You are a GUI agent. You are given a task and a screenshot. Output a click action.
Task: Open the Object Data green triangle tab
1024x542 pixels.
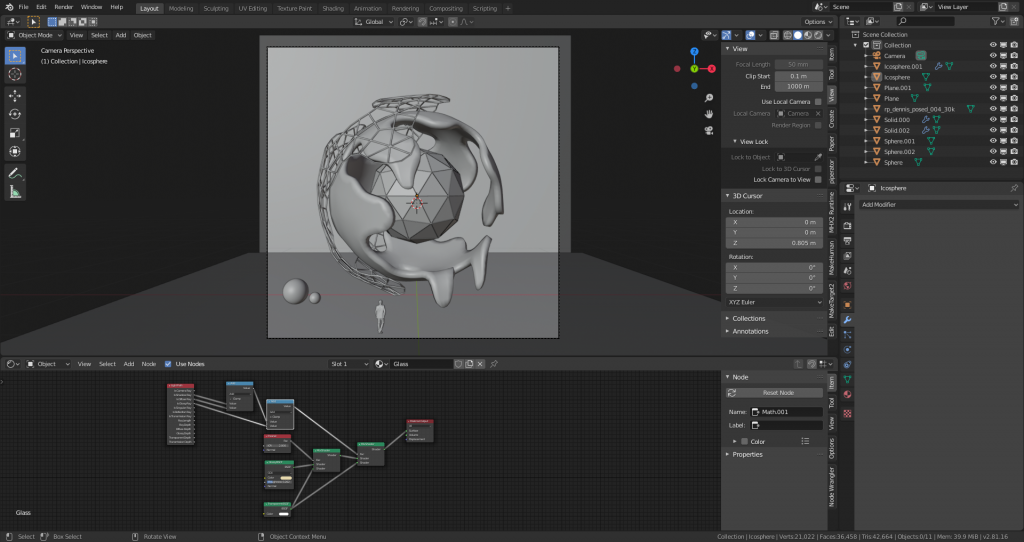coord(847,379)
